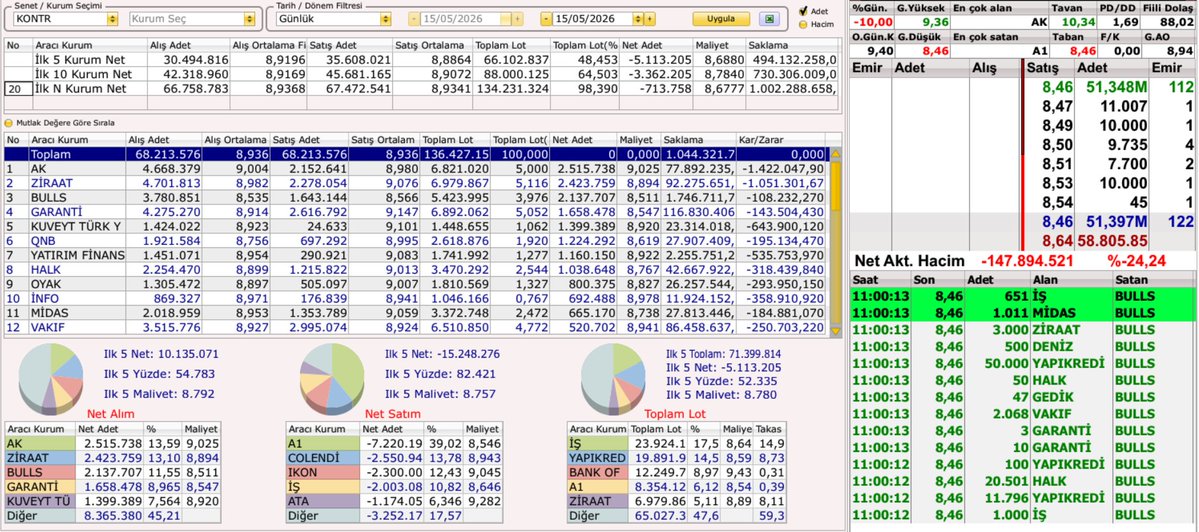
Task: Click Toplam Lot header in summary table
Action: tap(512, 45)
